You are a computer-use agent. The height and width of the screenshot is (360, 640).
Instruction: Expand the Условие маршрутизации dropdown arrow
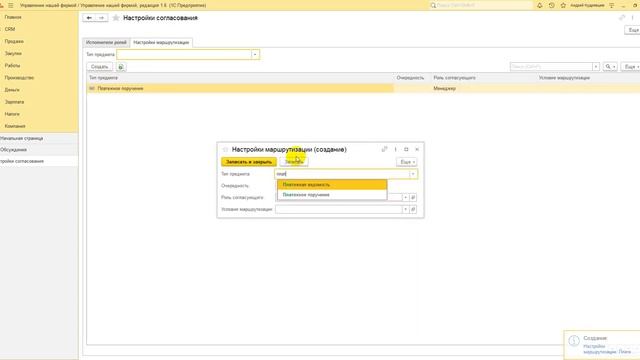[x=405, y=209]
